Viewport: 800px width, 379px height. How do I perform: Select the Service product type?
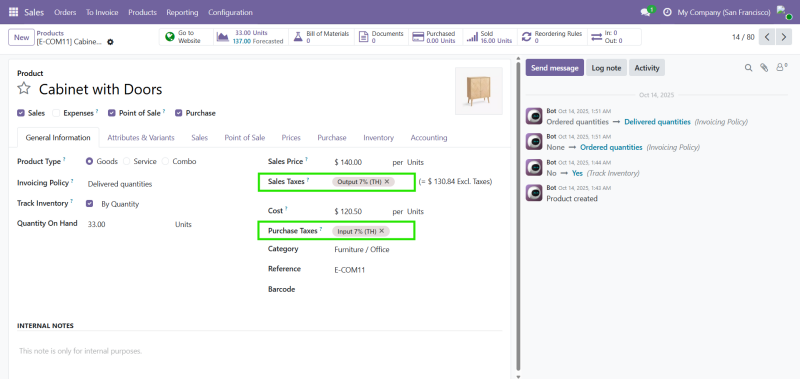[x=127, y=161]
